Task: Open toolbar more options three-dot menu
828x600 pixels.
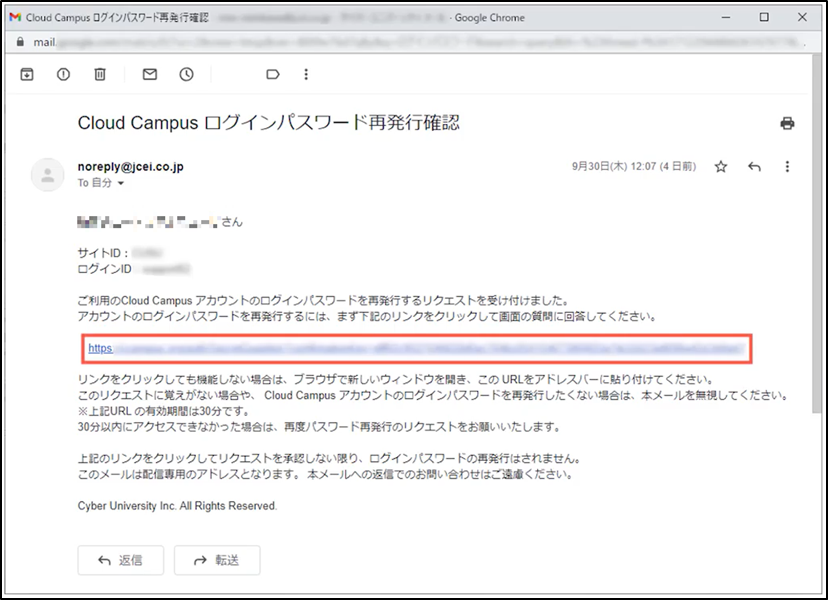Action: [306, 74]
